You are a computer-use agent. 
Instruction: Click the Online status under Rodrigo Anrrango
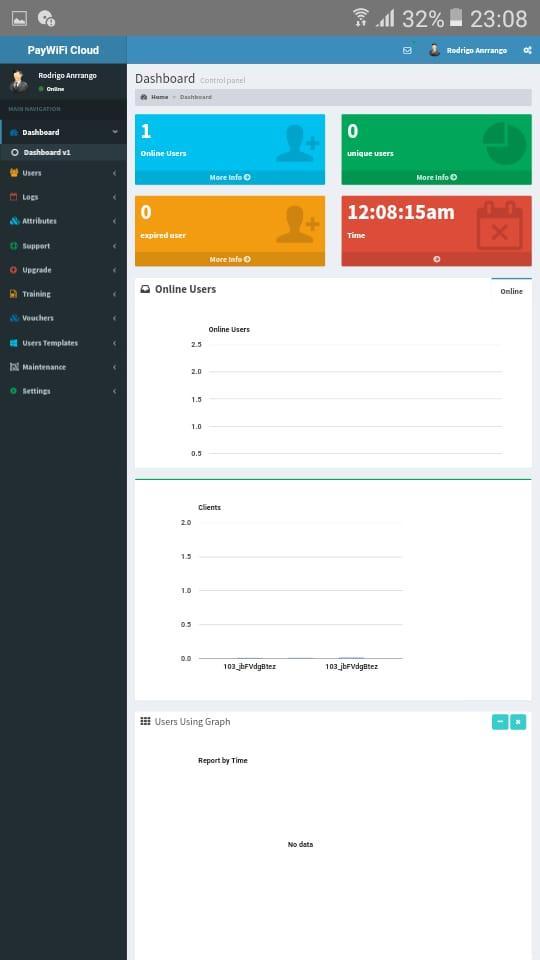click(51, 89)
